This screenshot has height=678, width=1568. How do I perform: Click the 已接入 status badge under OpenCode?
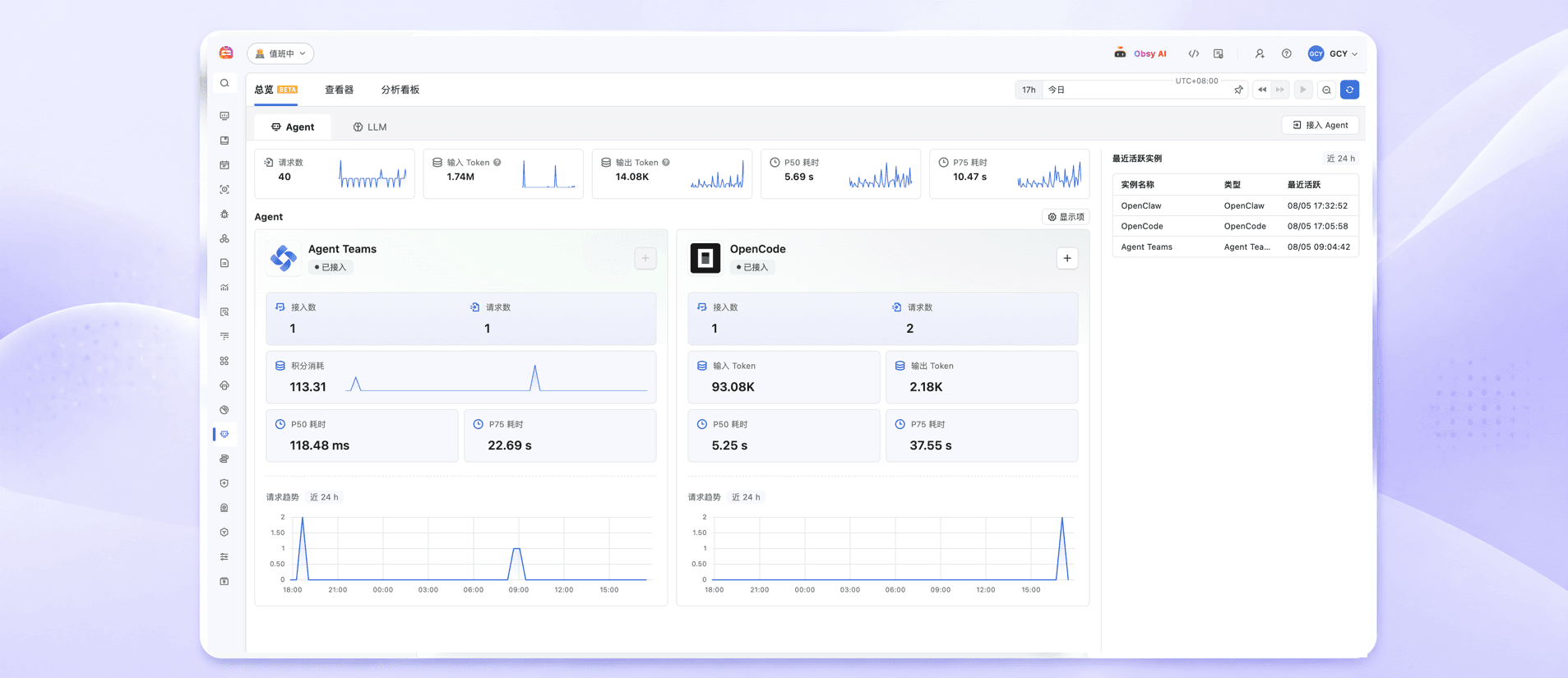tap(752, 267)
